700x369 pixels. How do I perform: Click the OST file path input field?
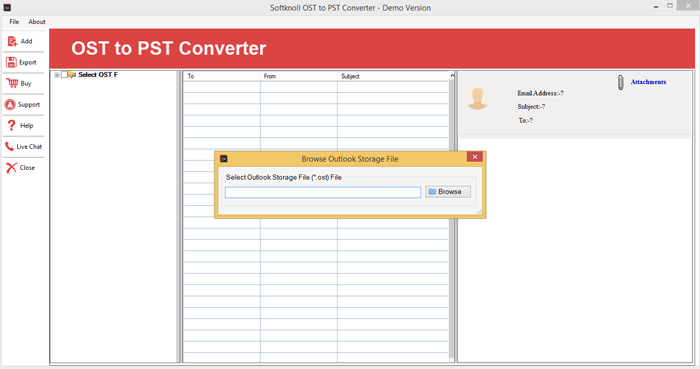pos(323,192)
